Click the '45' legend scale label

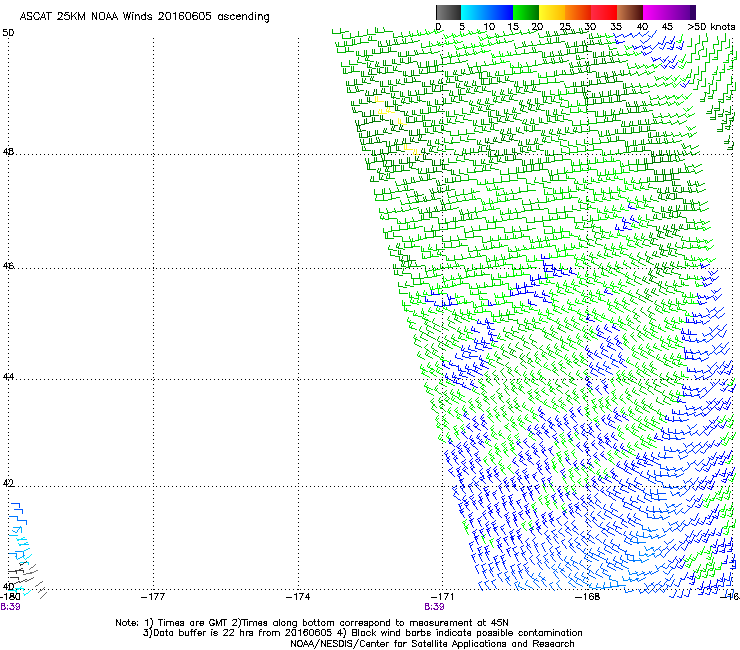click(x=667, y=27)
